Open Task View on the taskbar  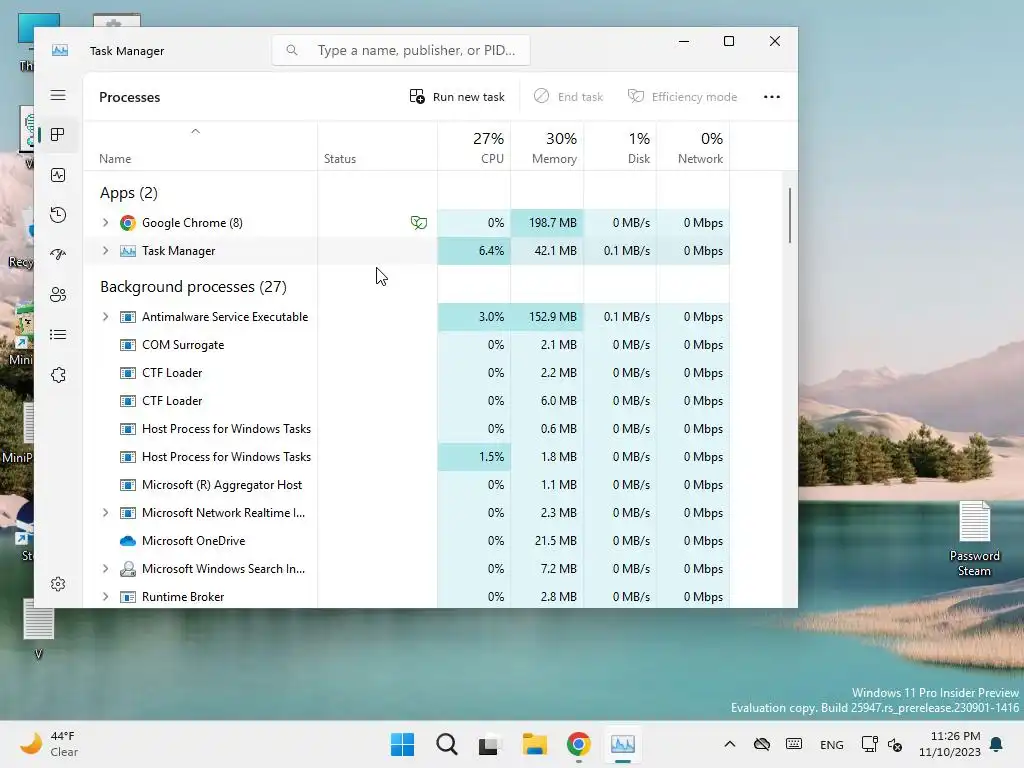tap(490, 744)
